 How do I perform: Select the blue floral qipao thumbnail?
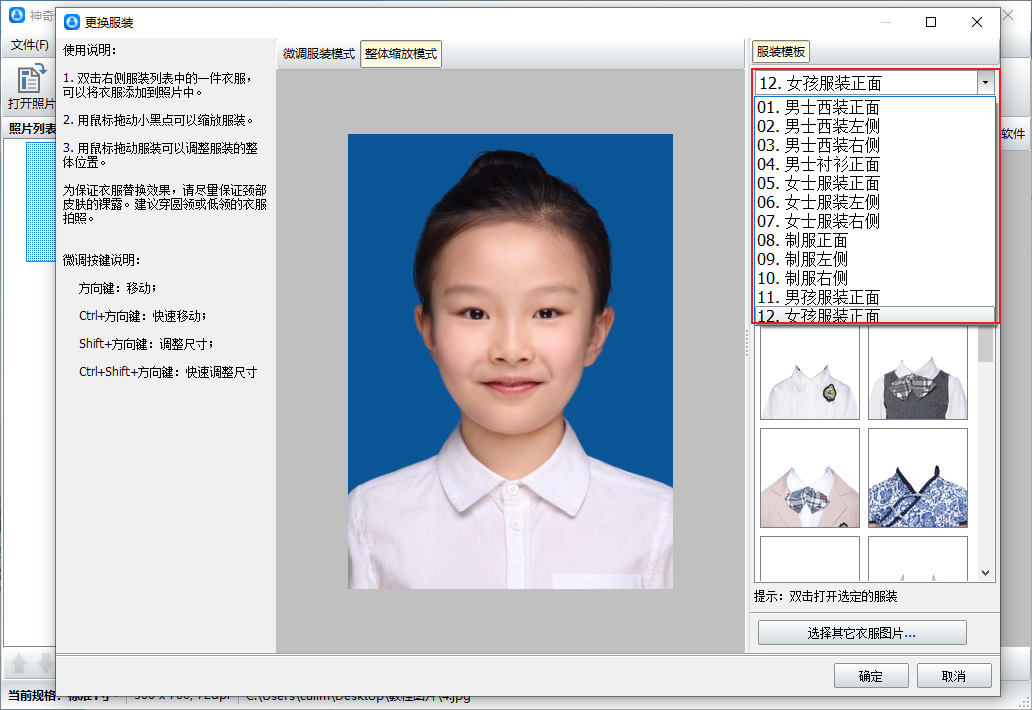point(917,478)
